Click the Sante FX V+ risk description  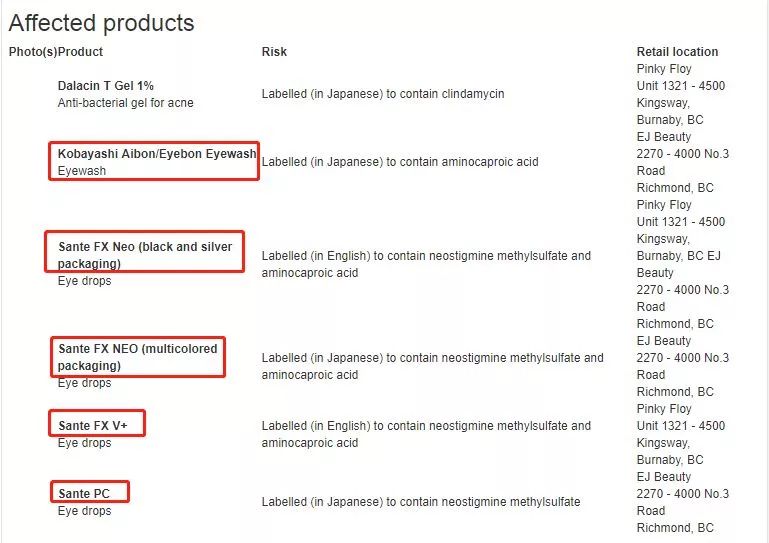pos(426,434)
